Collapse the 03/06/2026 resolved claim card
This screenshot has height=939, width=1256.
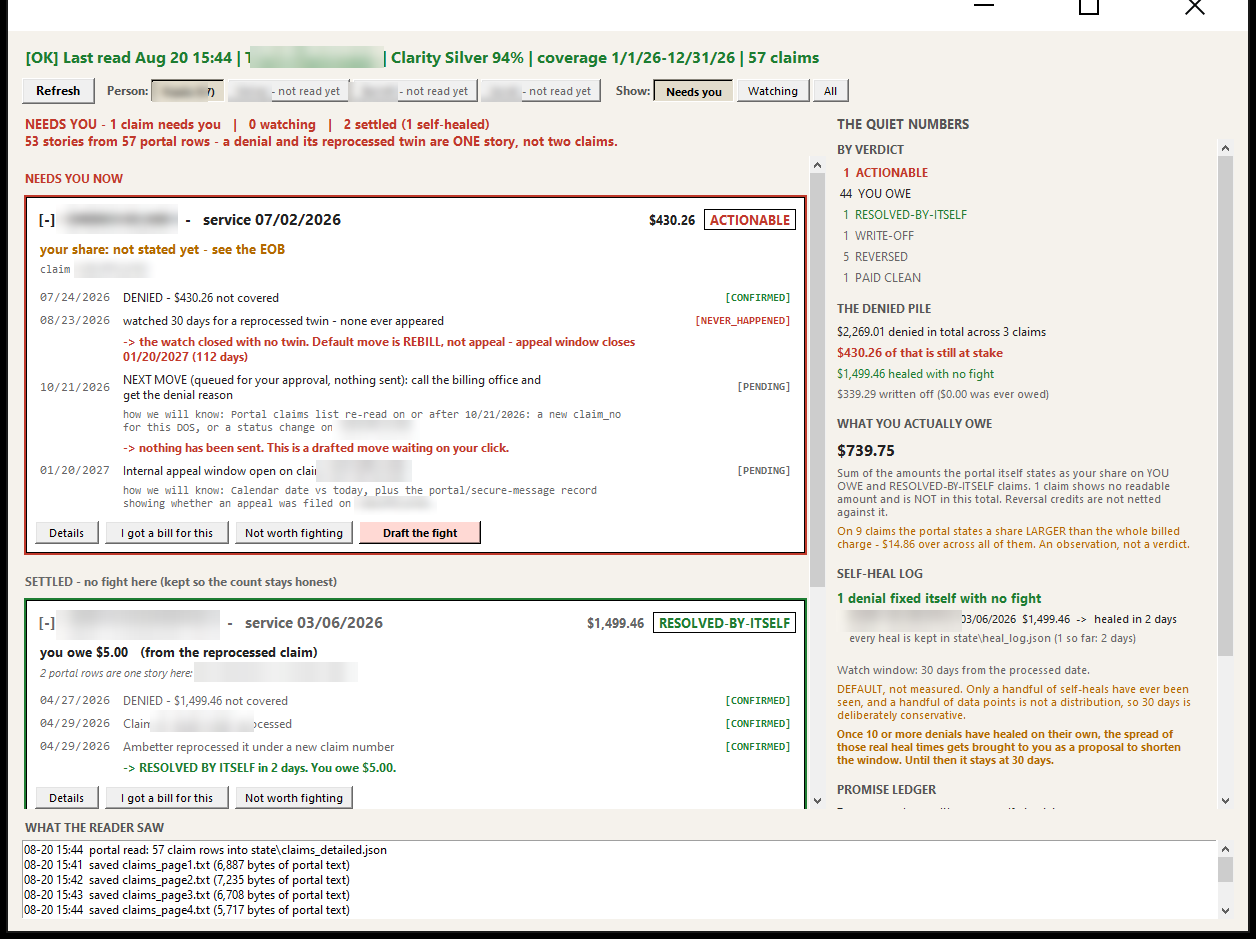pos(47,623)
